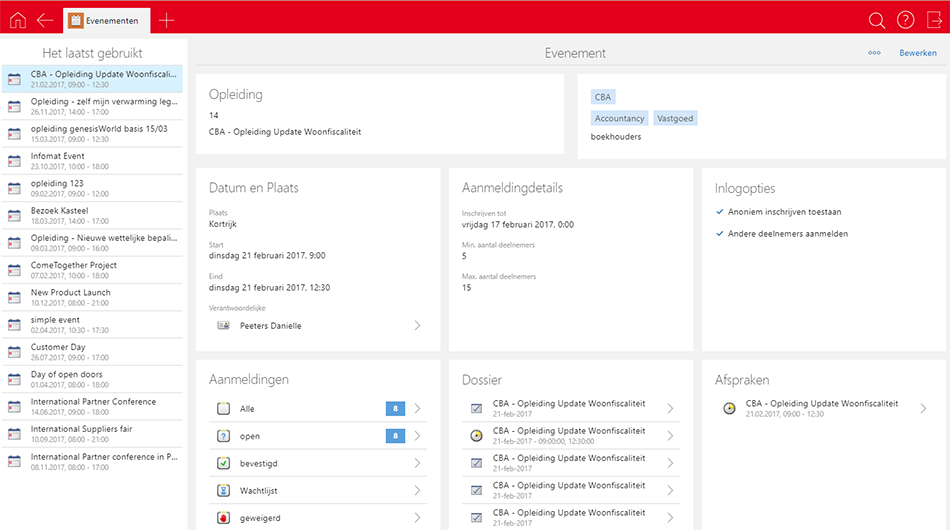Click calendar icon beside Customer Day
The width and height of the screenshot is (950, 530).
[14, 352]
